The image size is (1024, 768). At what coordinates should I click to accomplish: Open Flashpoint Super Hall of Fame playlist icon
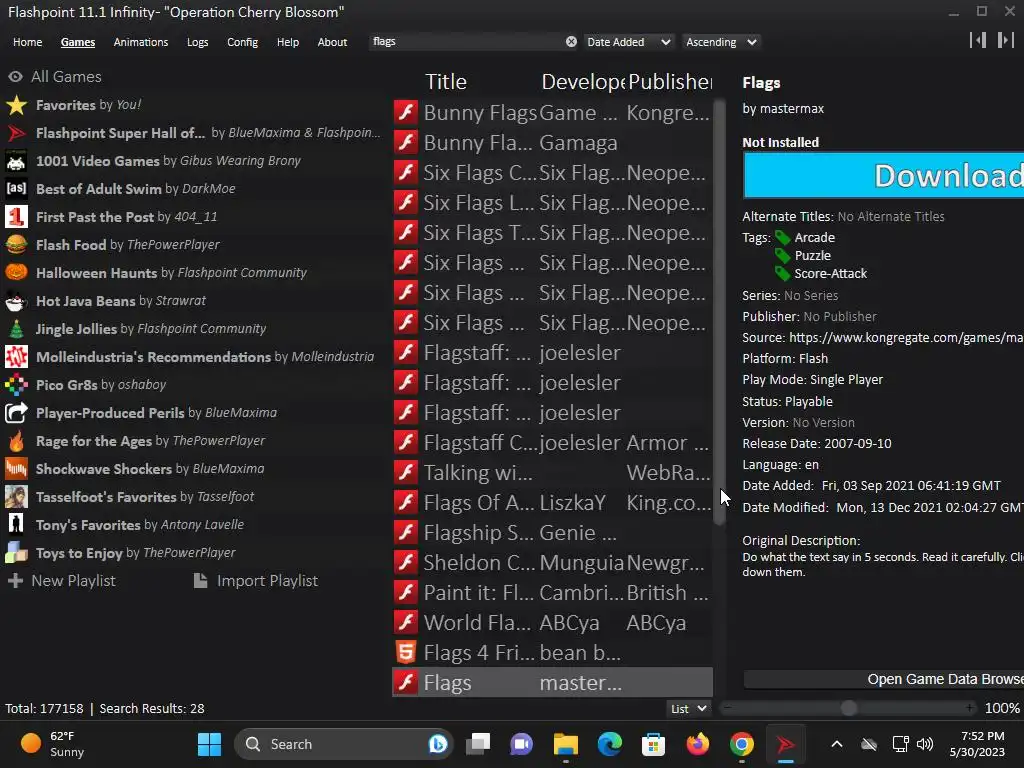16,133
